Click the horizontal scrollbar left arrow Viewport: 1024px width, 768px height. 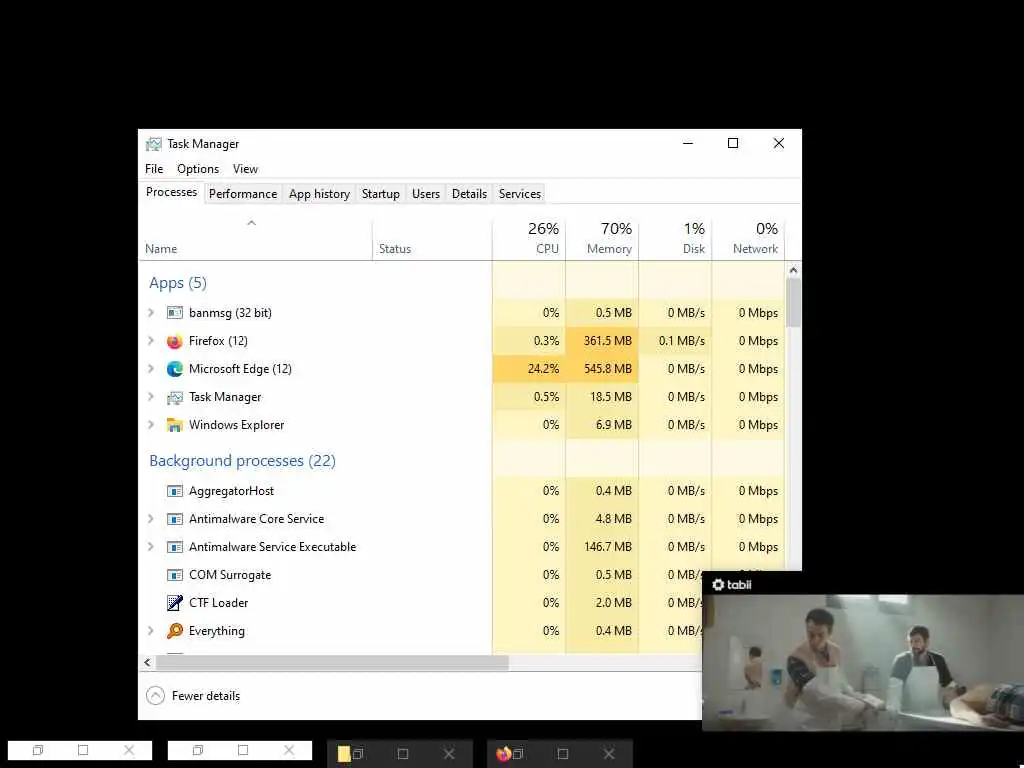(148, 663)
